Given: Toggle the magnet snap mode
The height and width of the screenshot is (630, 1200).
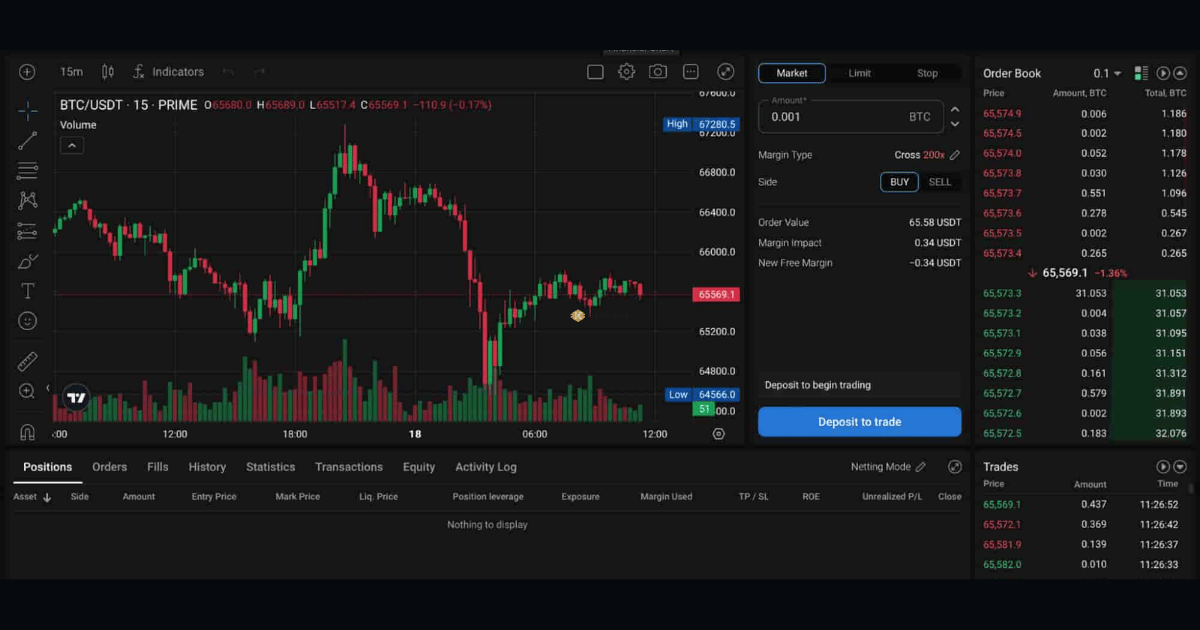Looking at the screenshot, I should 28,432.
